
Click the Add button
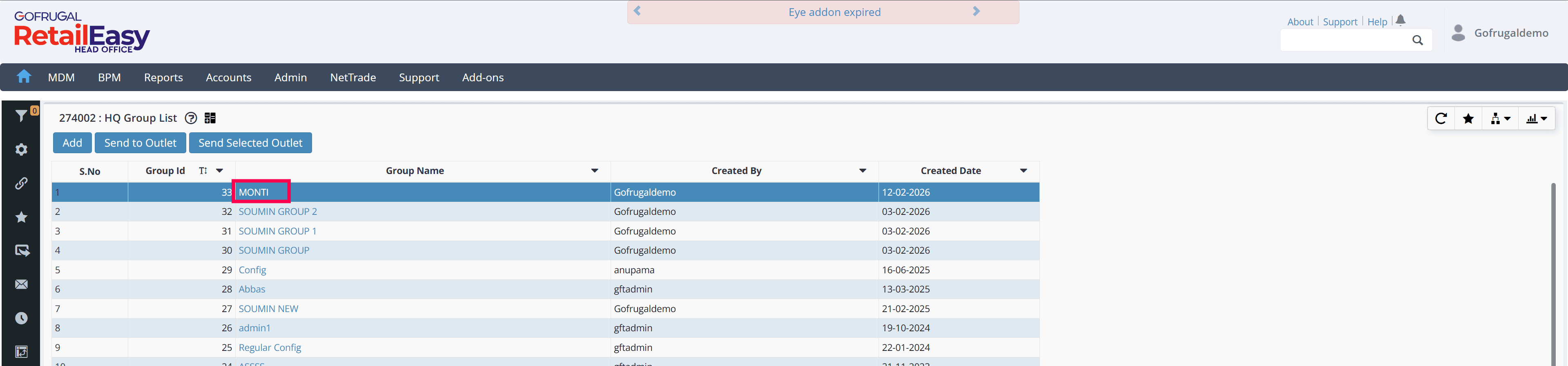[72, 143]
